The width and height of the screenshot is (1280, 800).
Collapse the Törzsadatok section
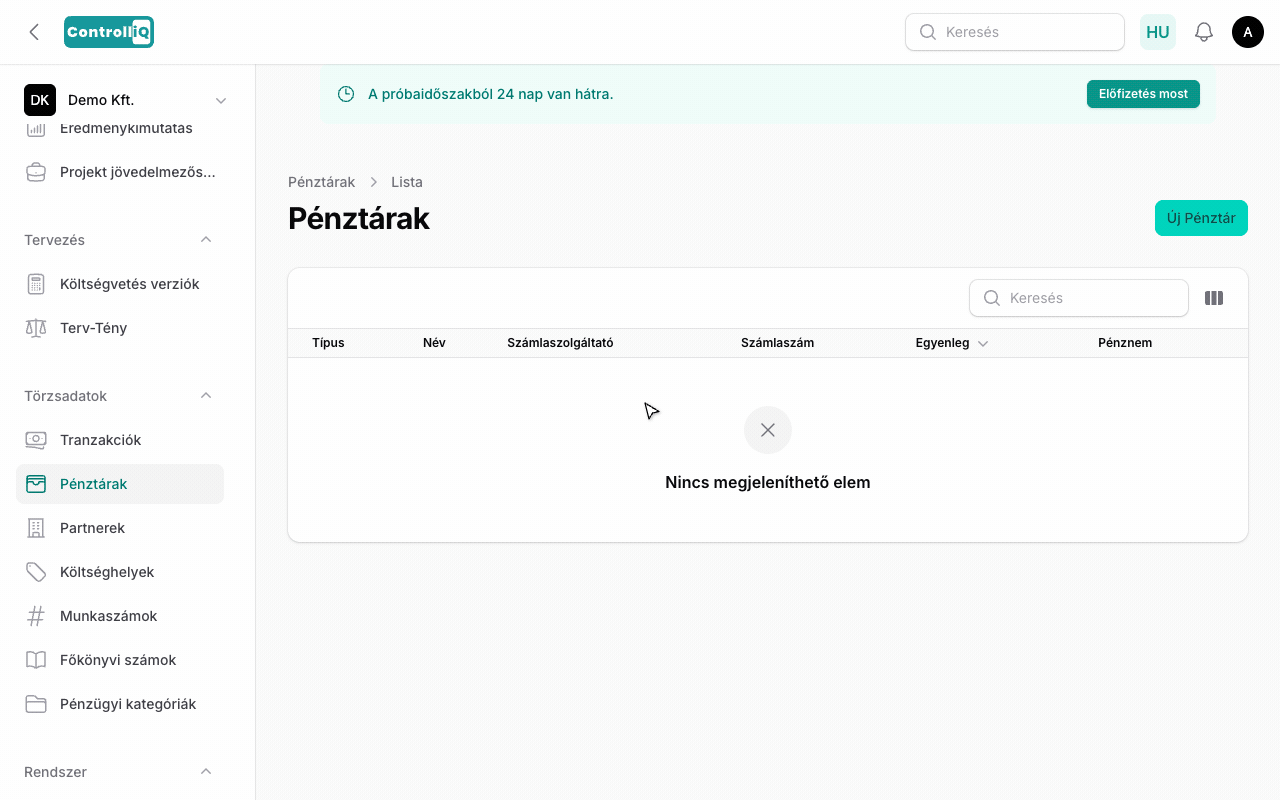point(206,396)
